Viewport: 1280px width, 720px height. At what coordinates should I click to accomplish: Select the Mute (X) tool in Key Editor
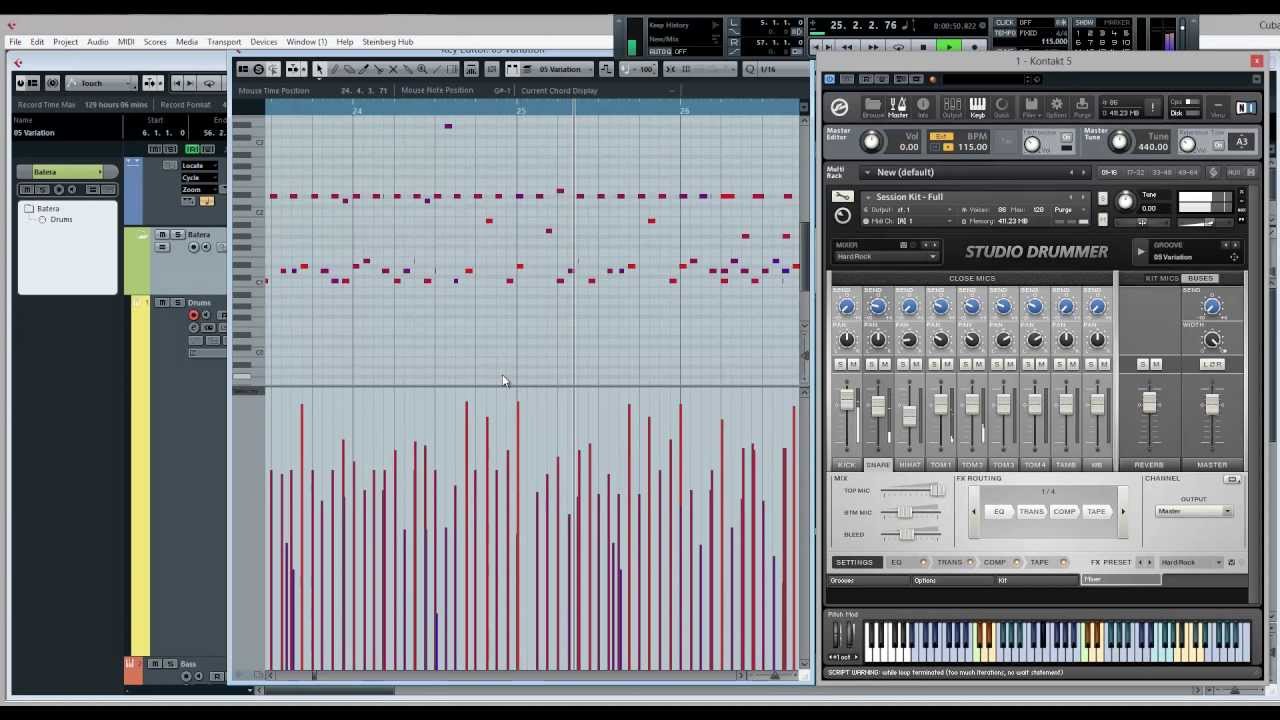click(393, 69)
